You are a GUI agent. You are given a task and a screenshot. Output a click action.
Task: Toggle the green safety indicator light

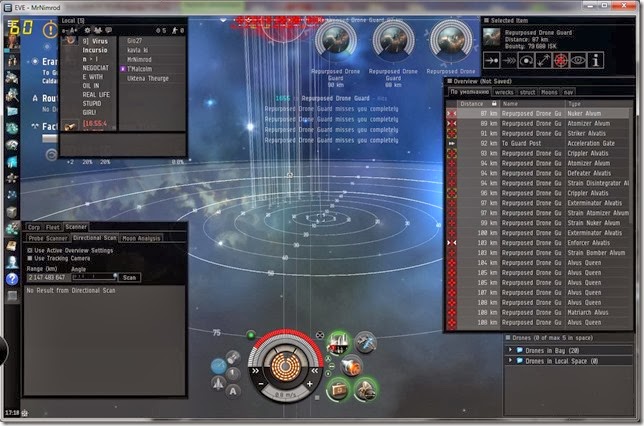(x=250, y=335)
